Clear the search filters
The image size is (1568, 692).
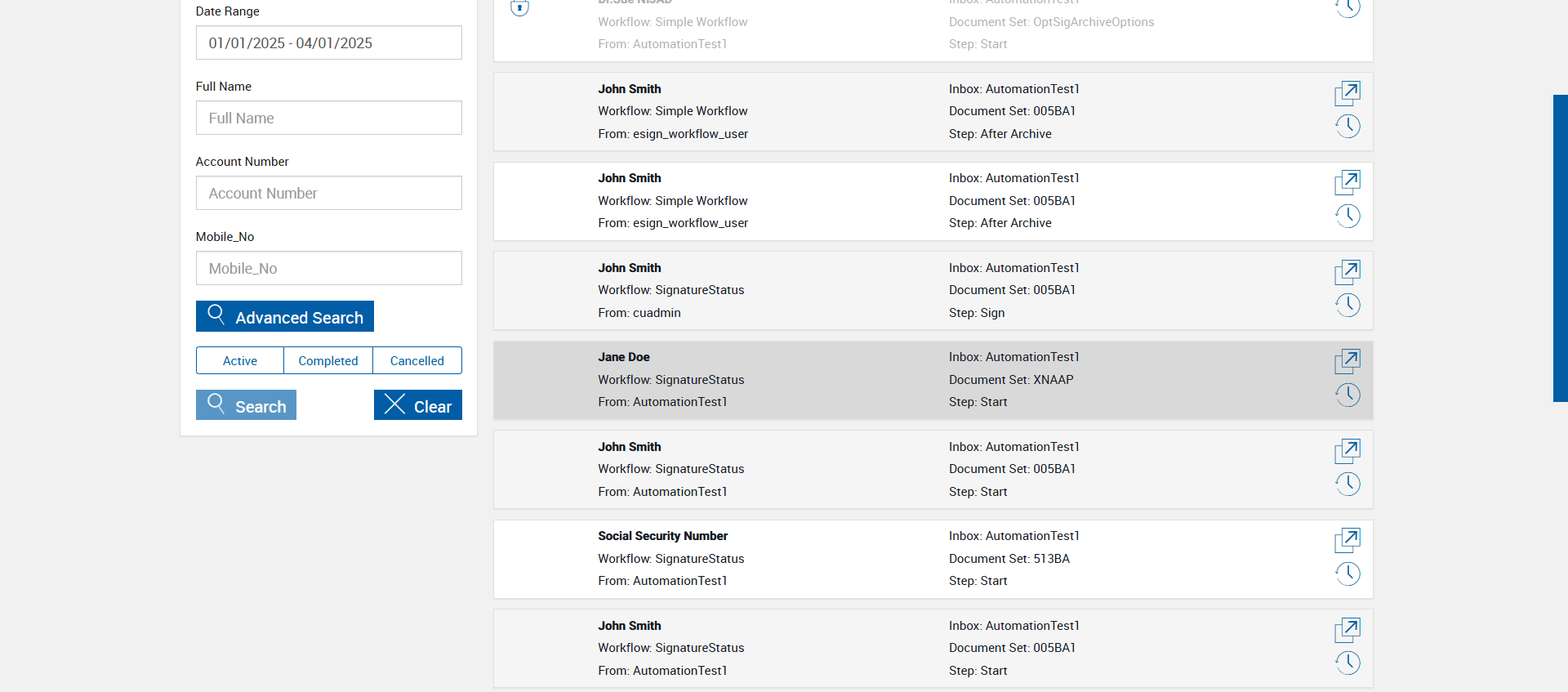418,405
